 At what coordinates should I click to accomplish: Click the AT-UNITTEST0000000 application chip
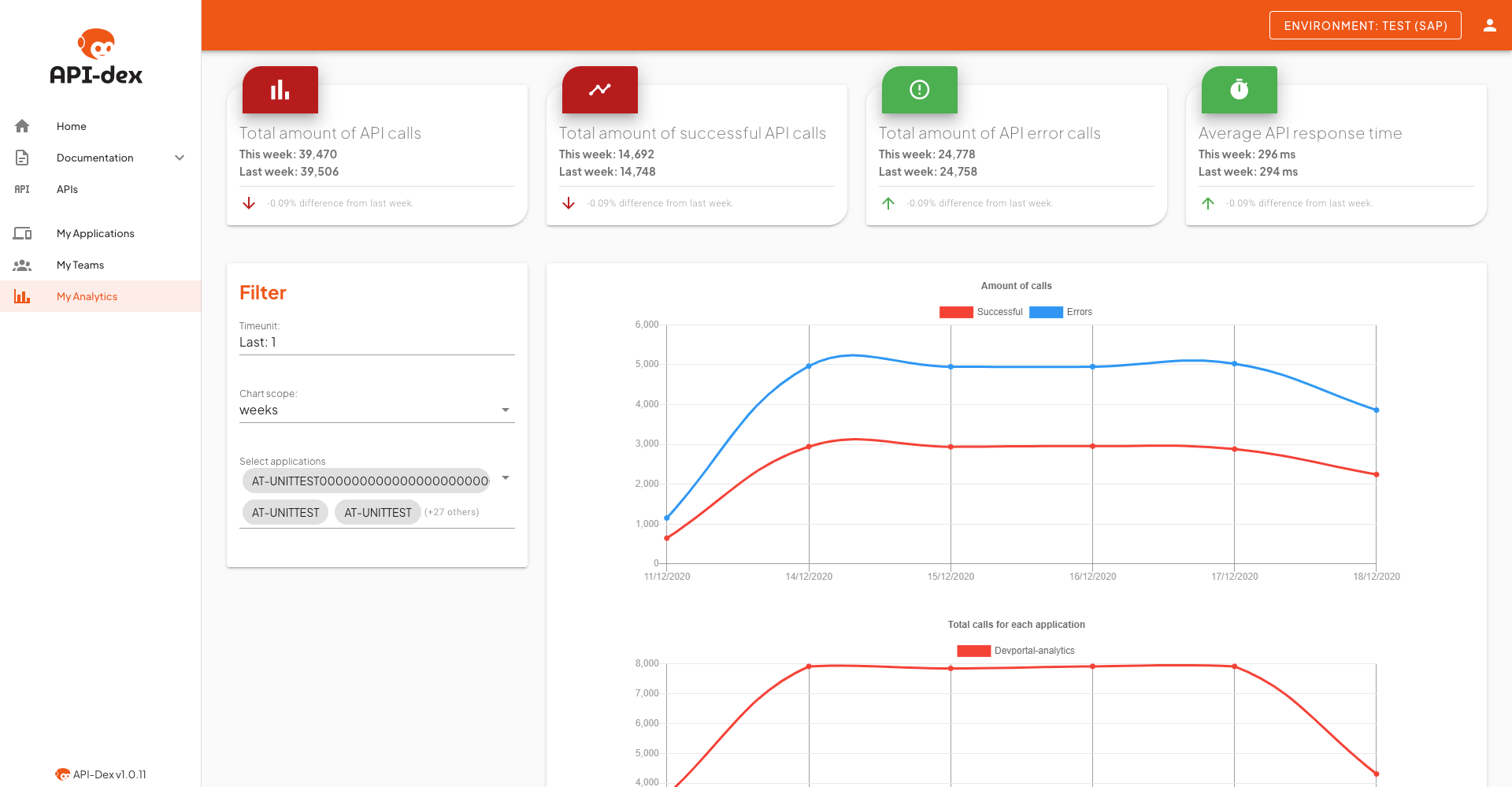pyautogui.click(x=366, y=481)
